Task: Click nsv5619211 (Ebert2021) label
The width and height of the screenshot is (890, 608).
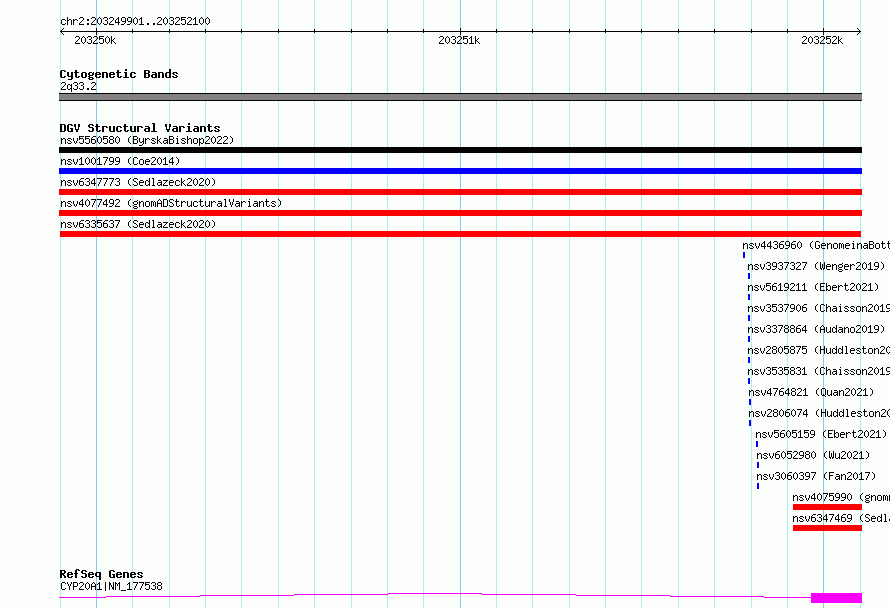Action: coord(813,287)
